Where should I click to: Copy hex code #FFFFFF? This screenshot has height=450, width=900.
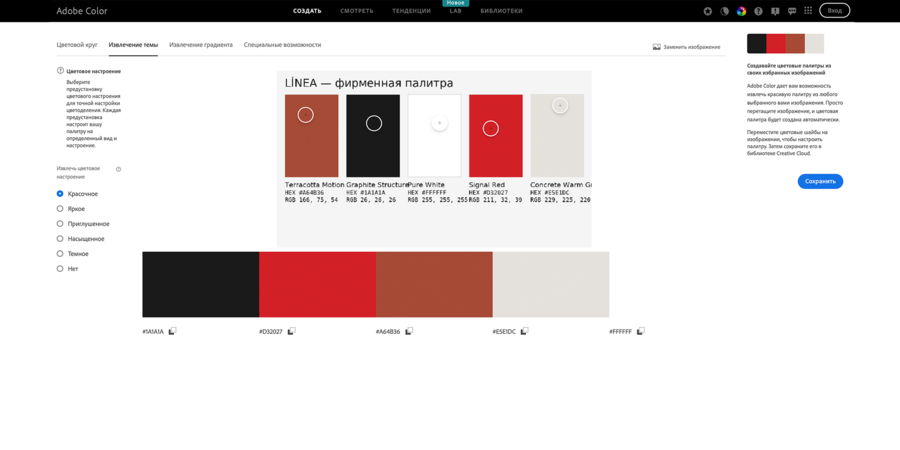(x=641, y=331)
